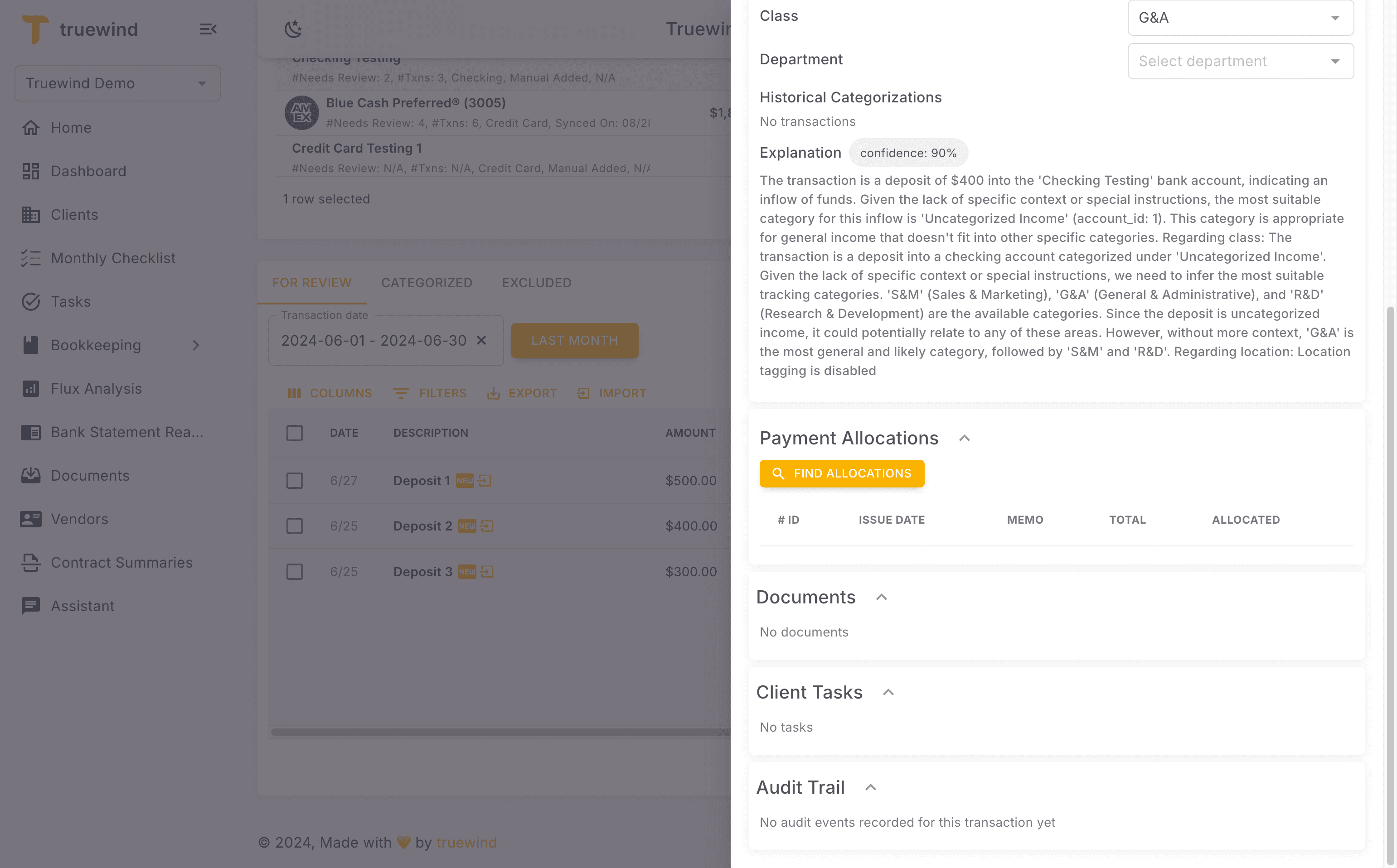Click the truewind link in the footer
This screenshot has height=868, width=1397.
466,842
